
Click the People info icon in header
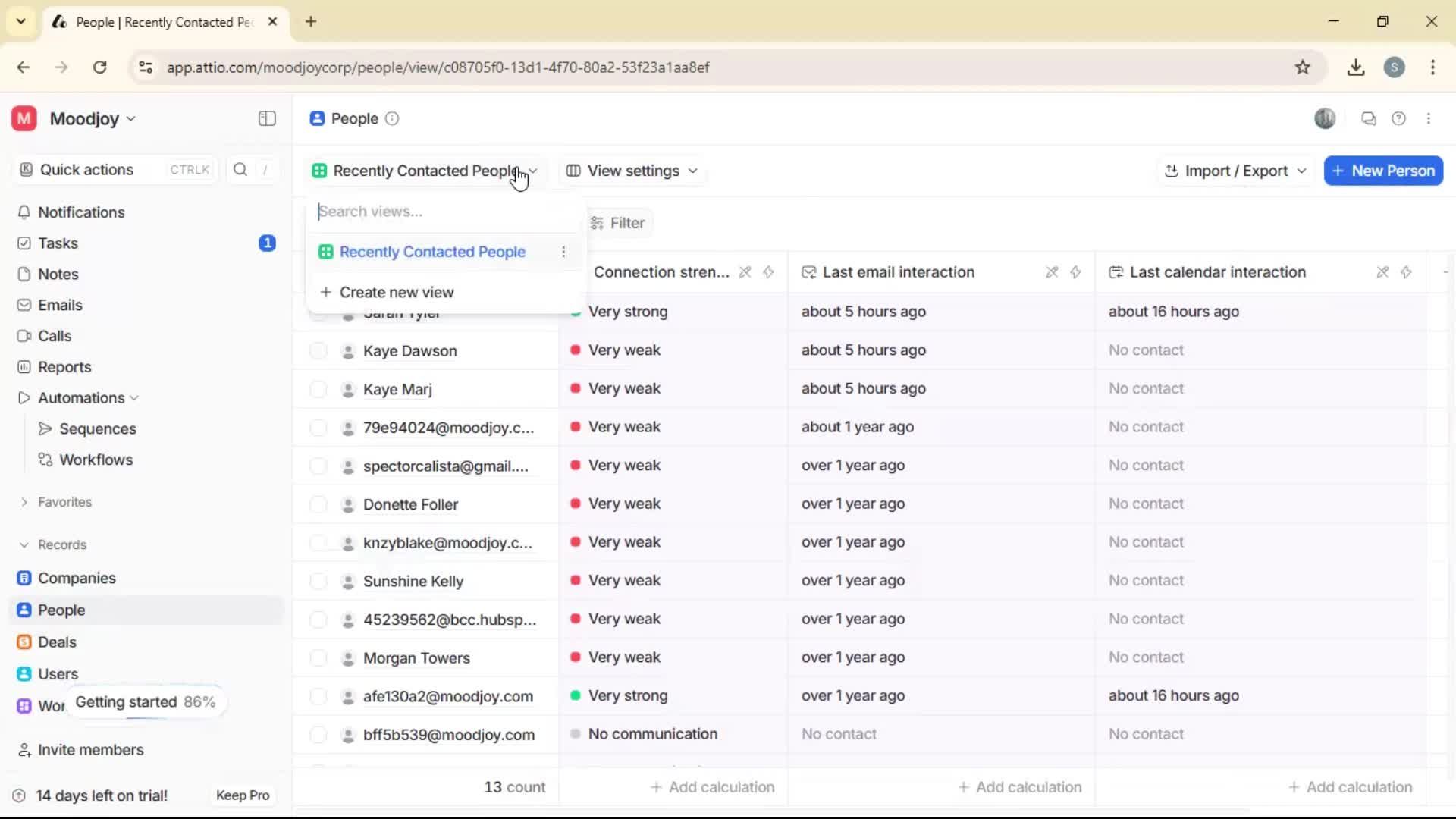click(x=392, y=119)
